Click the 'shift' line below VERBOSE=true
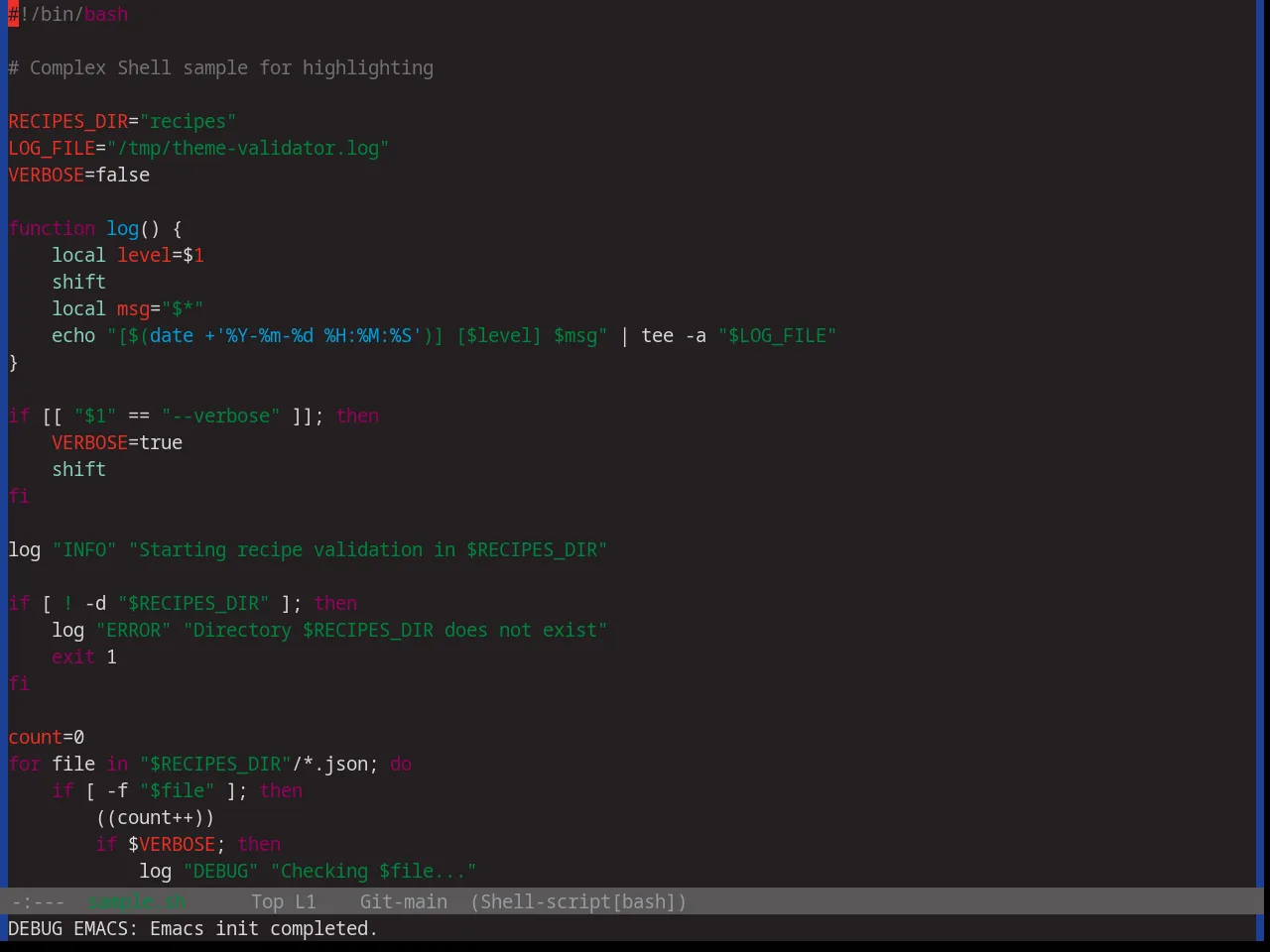This screenshot has width=1270, height=952. 79,469
